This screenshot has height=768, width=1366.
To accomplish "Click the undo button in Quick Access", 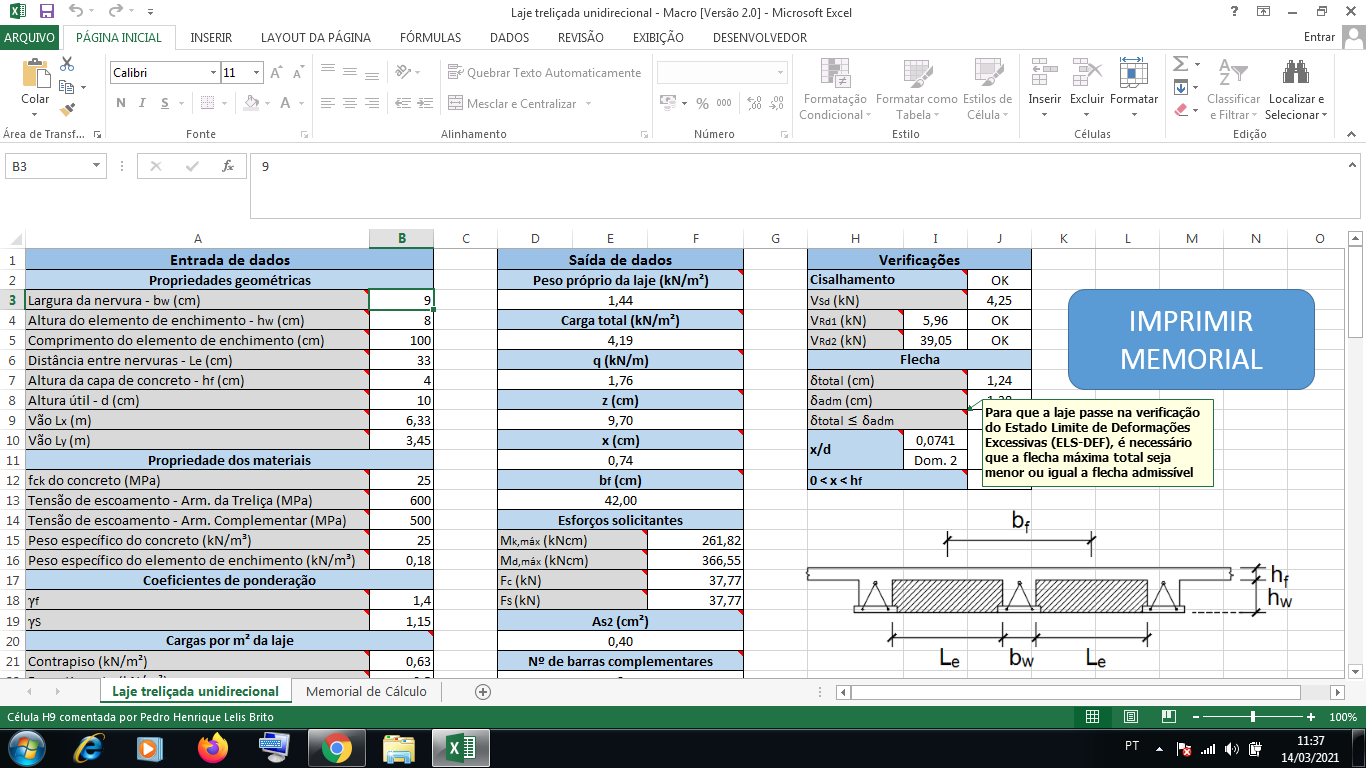I will [x=77, y=11].
